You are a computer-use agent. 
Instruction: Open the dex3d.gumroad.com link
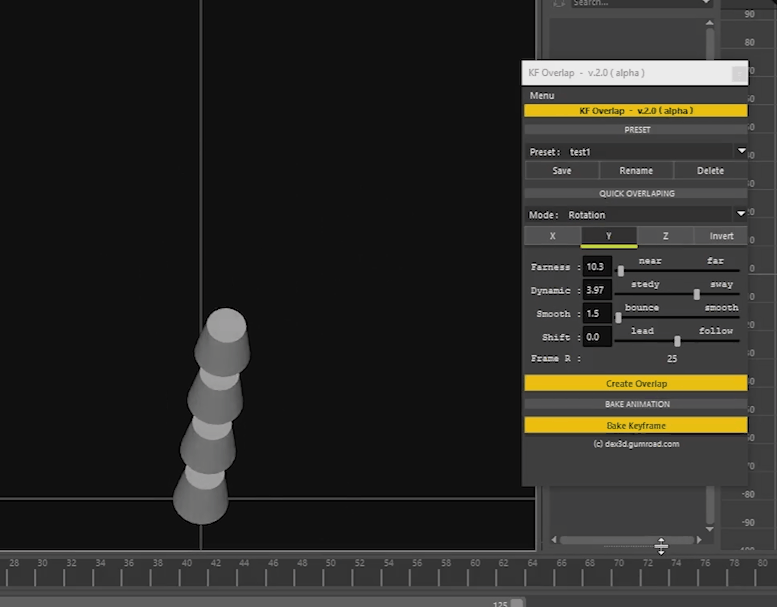point(636,444)
